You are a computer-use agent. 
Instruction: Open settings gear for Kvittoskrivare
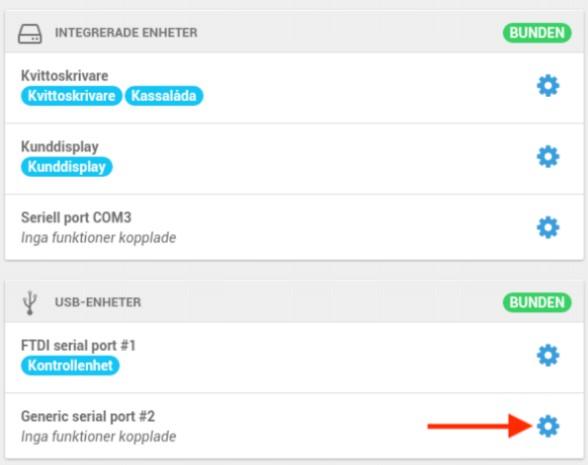pos(548,86)
